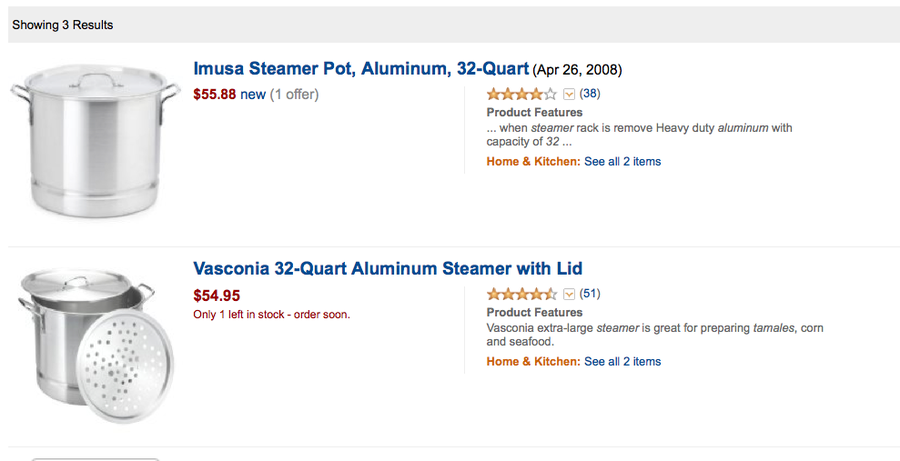Screen dimensions: 900x461
Task: Click "See all 2 items" under Imusa
Action: tap(622, 161)
